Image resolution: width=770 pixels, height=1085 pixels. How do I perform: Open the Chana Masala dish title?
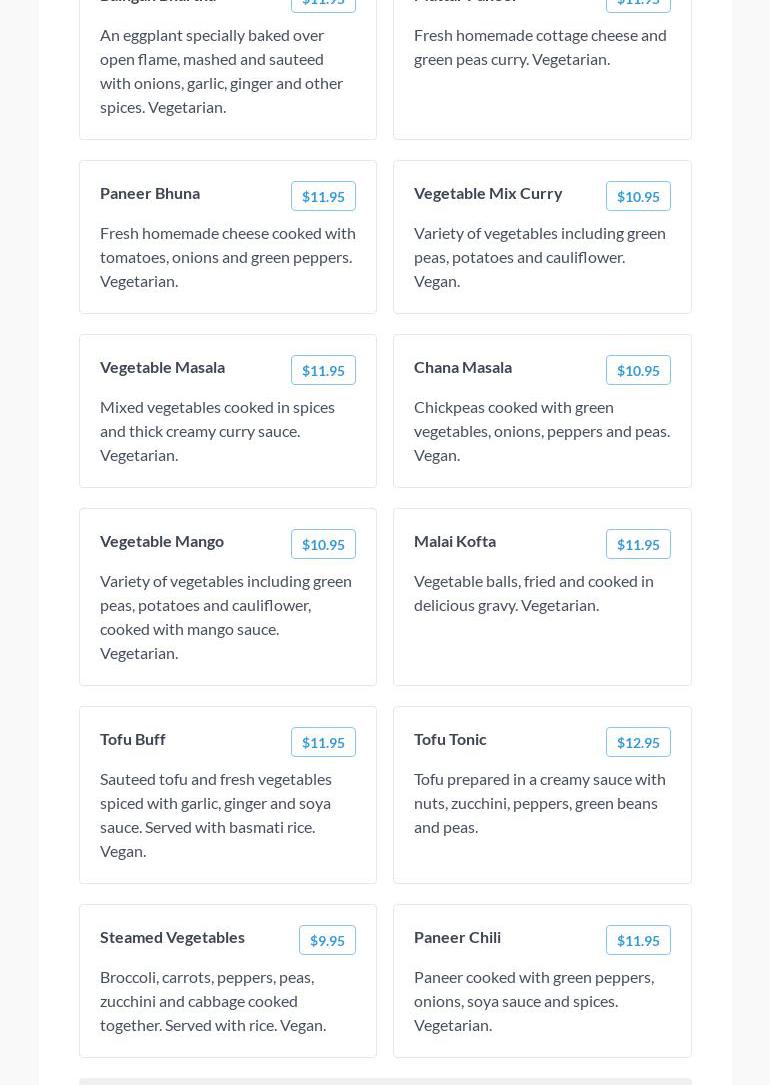[x=463, y=367]
